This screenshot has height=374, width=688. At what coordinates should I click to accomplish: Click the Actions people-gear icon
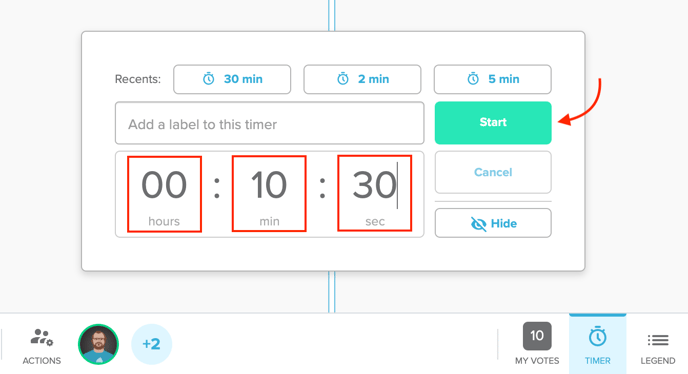42,337
